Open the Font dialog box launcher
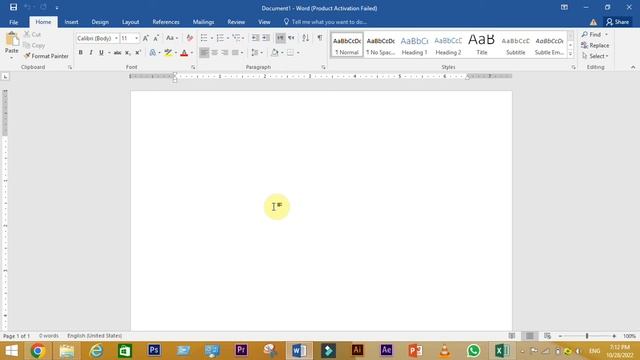 193,67
